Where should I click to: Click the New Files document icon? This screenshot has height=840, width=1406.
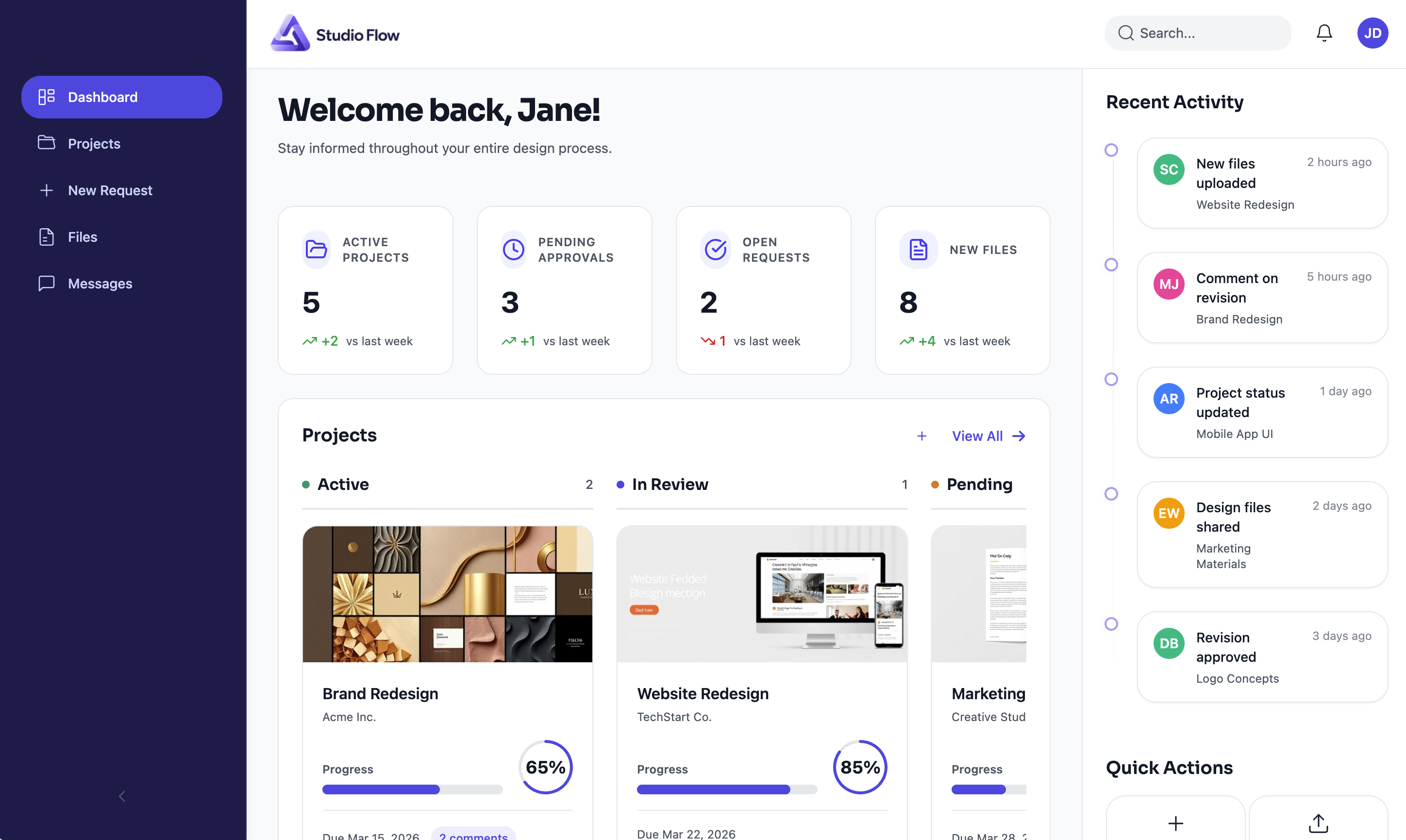click(x=918, y=249)
